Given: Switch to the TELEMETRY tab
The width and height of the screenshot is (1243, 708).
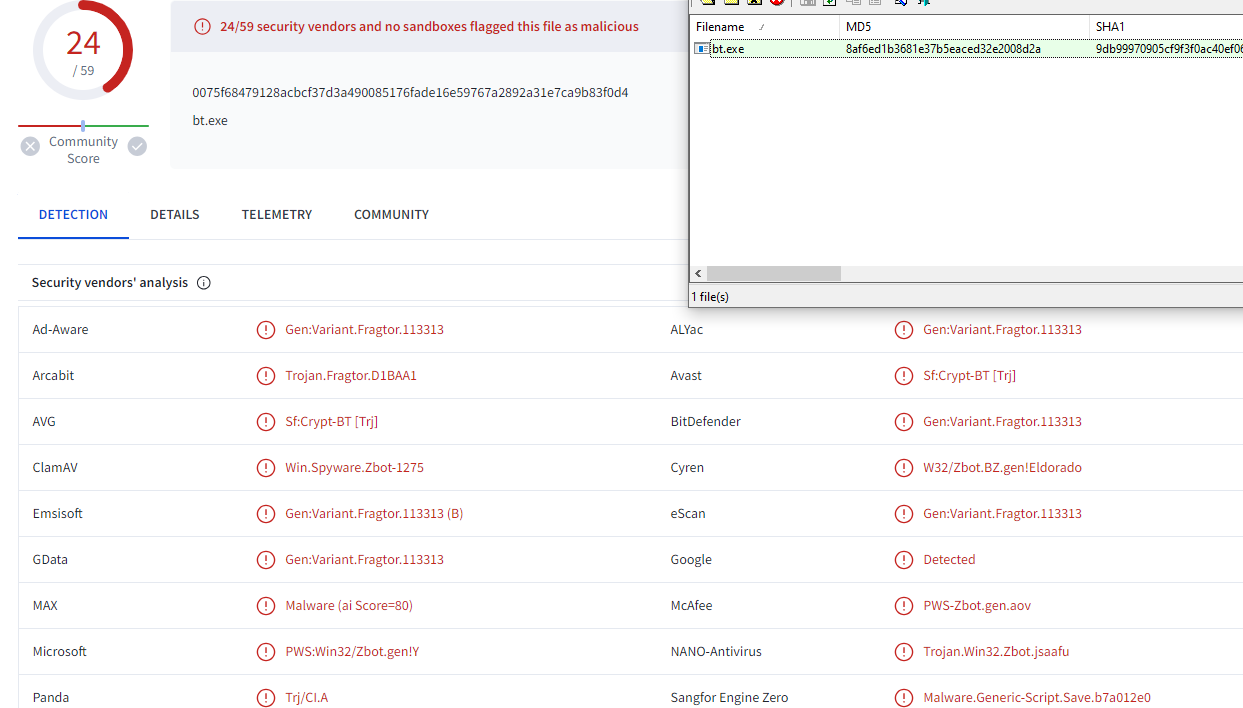Looking at the screenshot, I should tap(277, 215).
